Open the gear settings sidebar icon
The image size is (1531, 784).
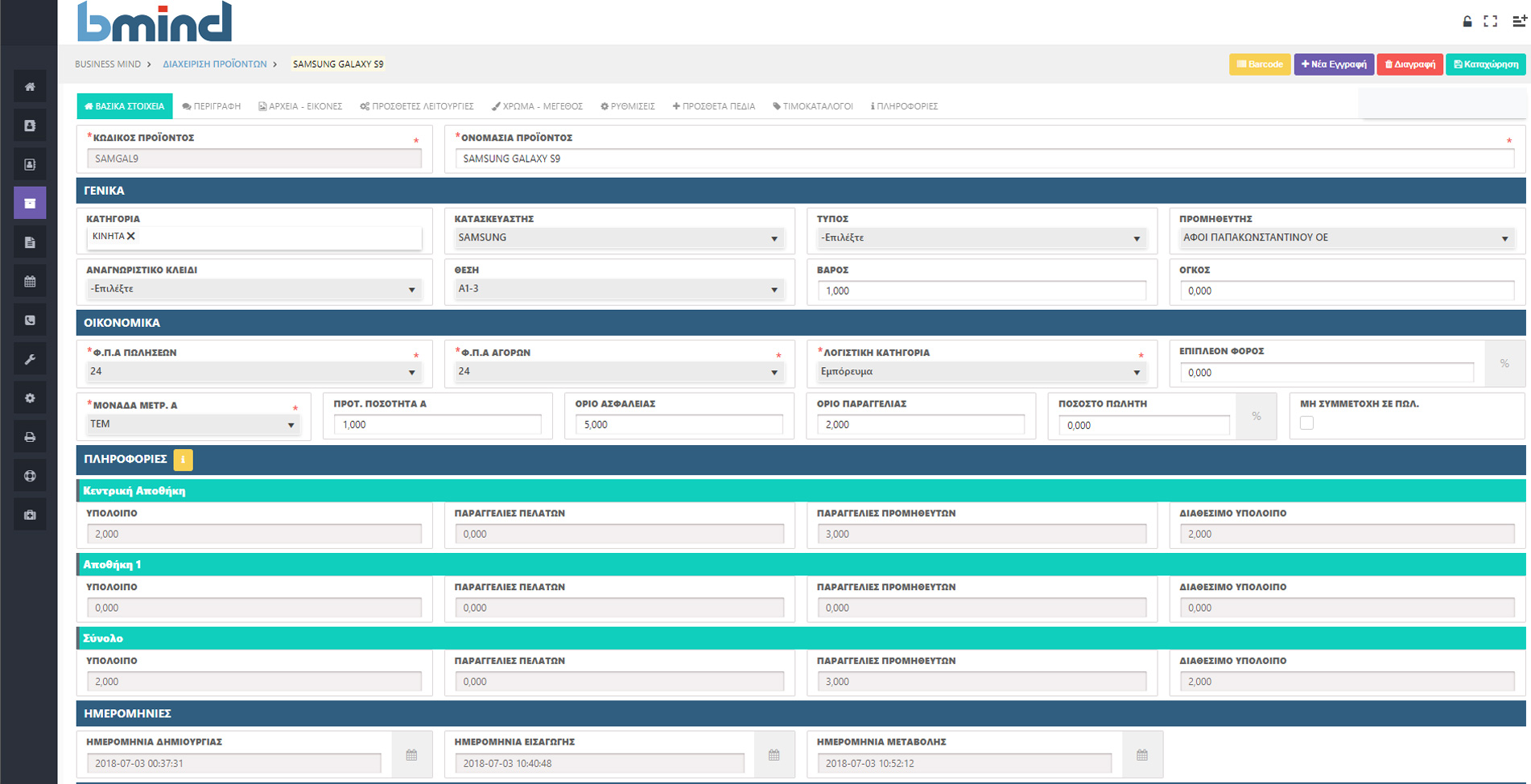point(30,398)
